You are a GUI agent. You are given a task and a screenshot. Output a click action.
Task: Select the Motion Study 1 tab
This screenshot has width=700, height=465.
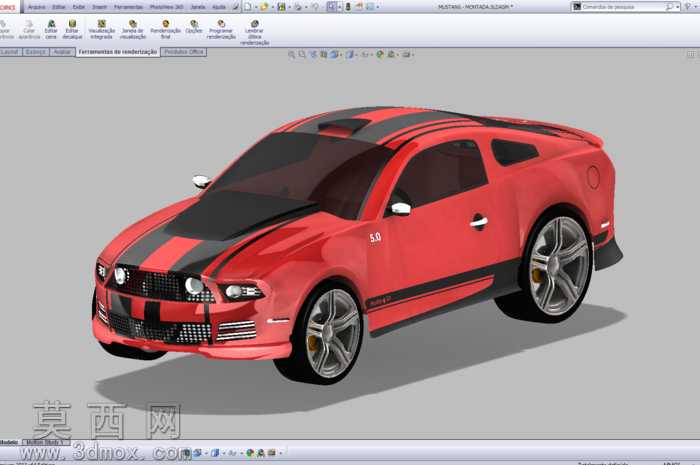coord(46,442)
